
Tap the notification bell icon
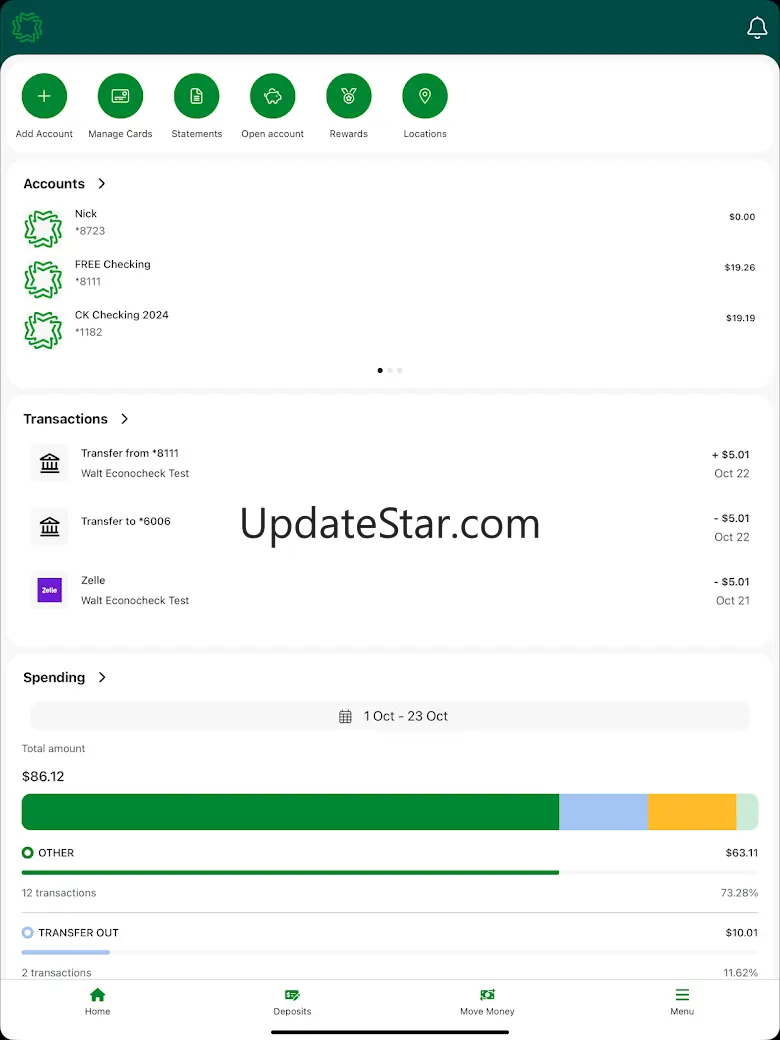(757, 28)
